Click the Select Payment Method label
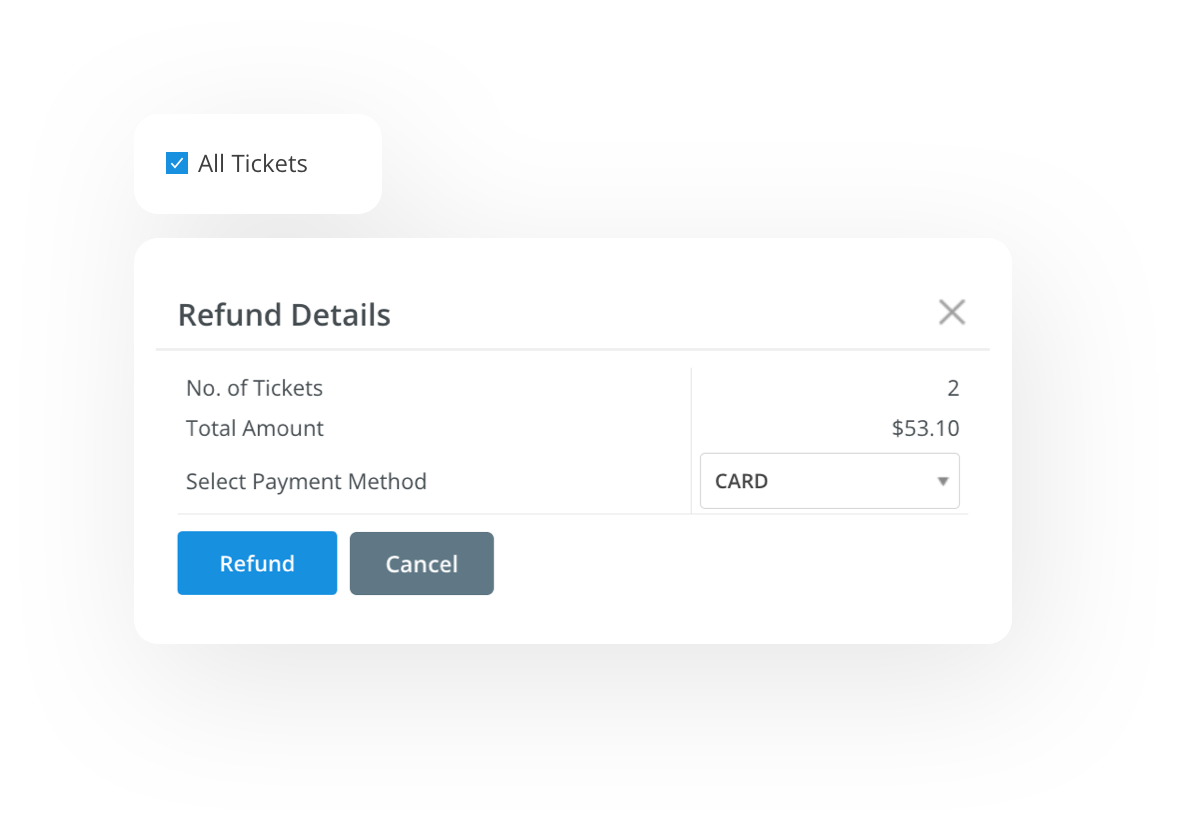Viewport: 1178px width, 830px height. coord(306,482)
